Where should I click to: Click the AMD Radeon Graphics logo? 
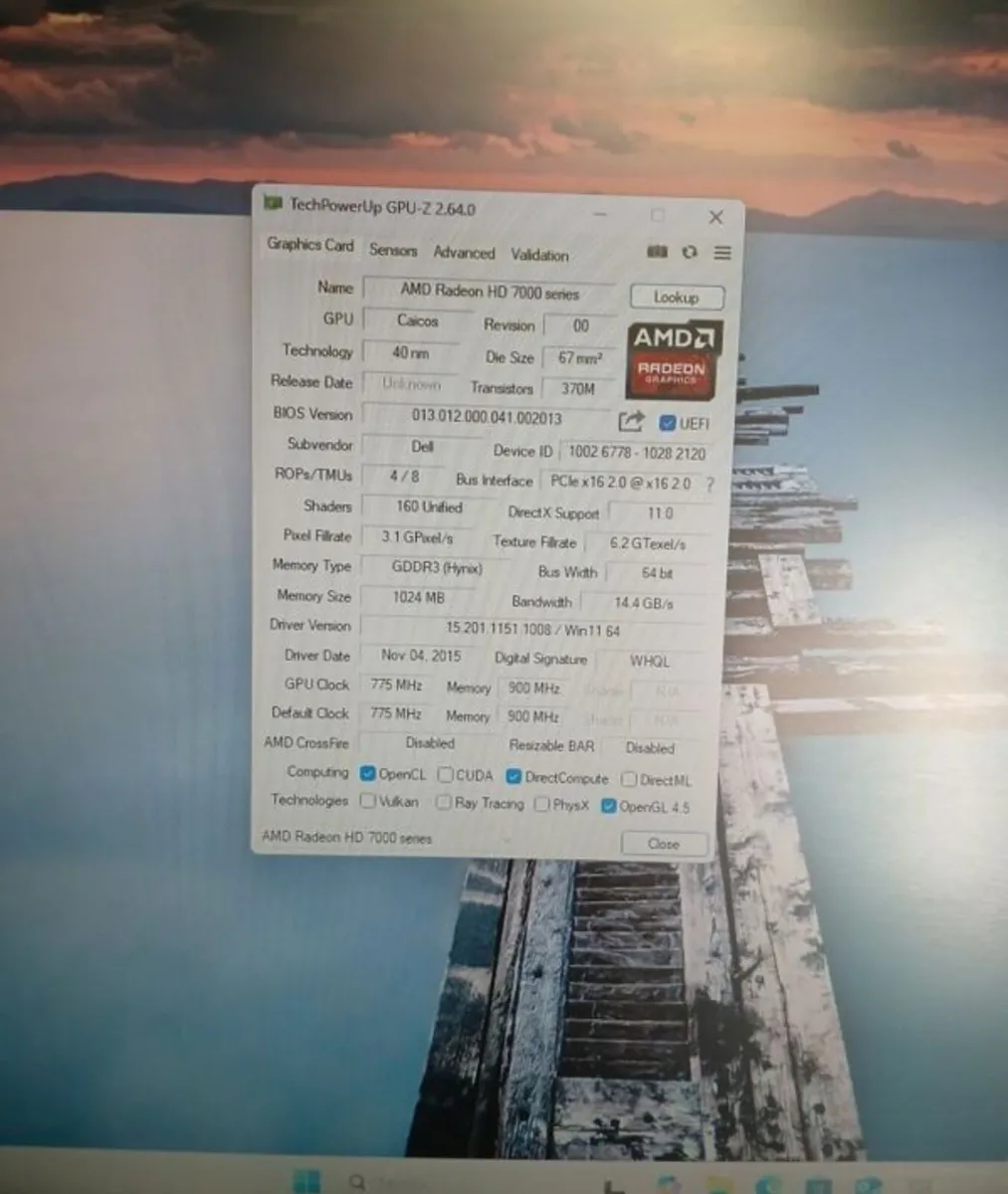pos(672,361)
